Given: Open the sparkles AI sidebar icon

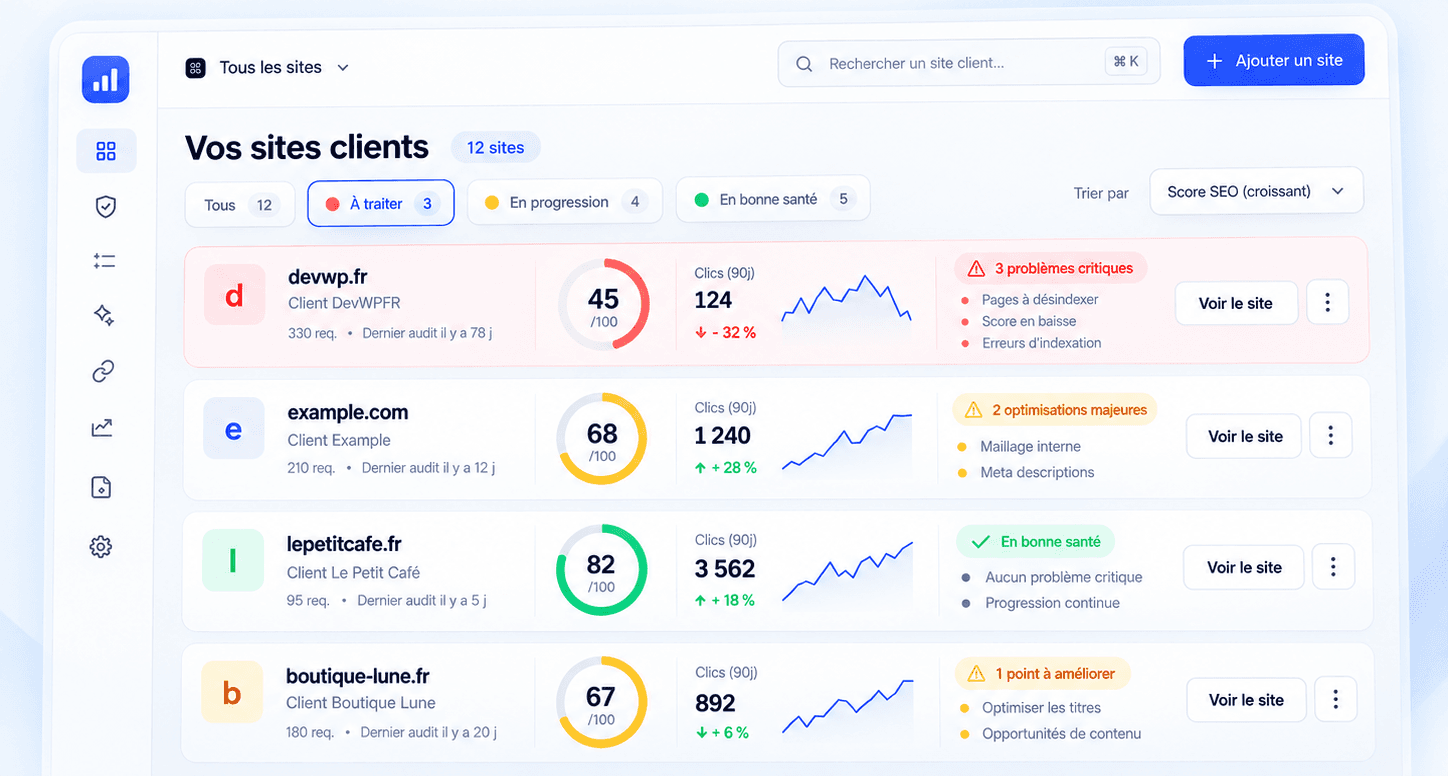Looking at the screenshot, I should click(103, 315).
